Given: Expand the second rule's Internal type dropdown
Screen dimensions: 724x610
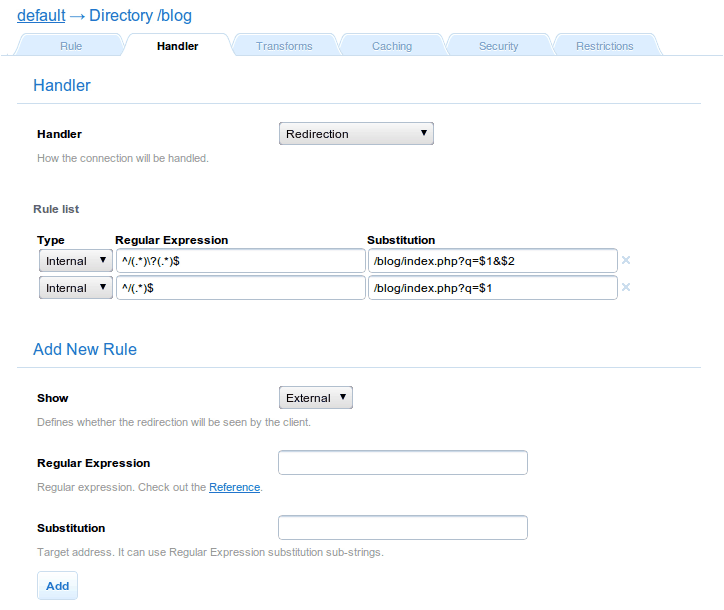Looking at the screenshot, I should [76, 288].
